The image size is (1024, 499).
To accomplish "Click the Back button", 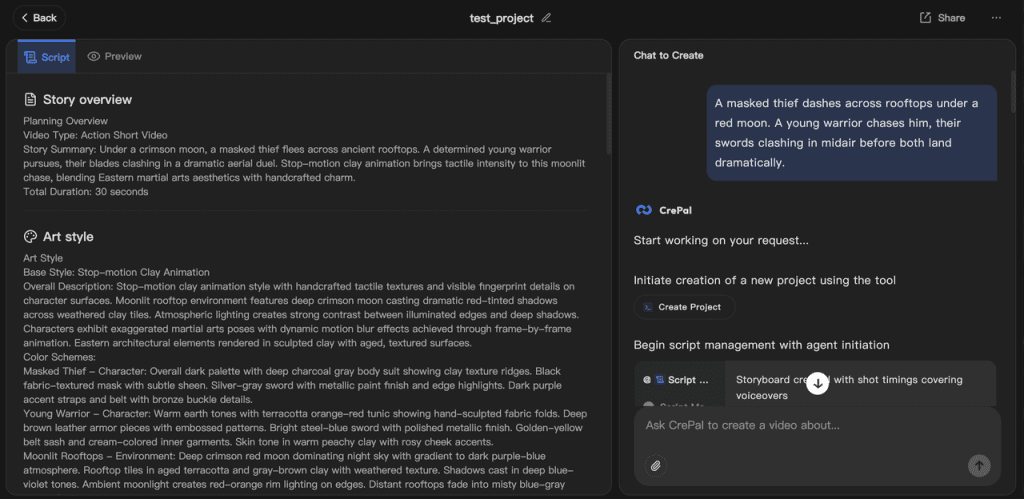I will click(x=38, y=17).
